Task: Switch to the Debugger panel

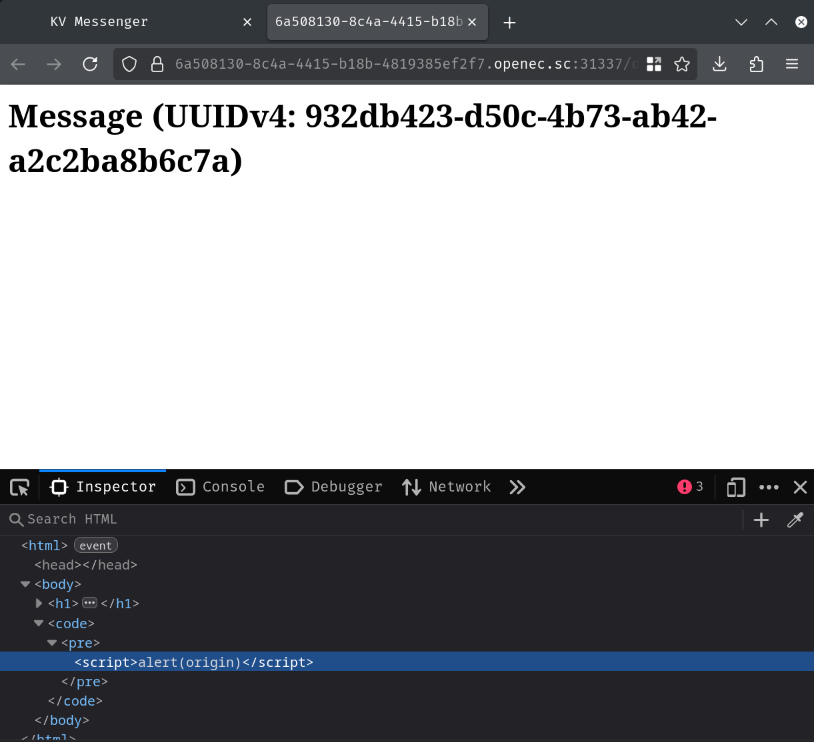Action: (x=333, y=487)
